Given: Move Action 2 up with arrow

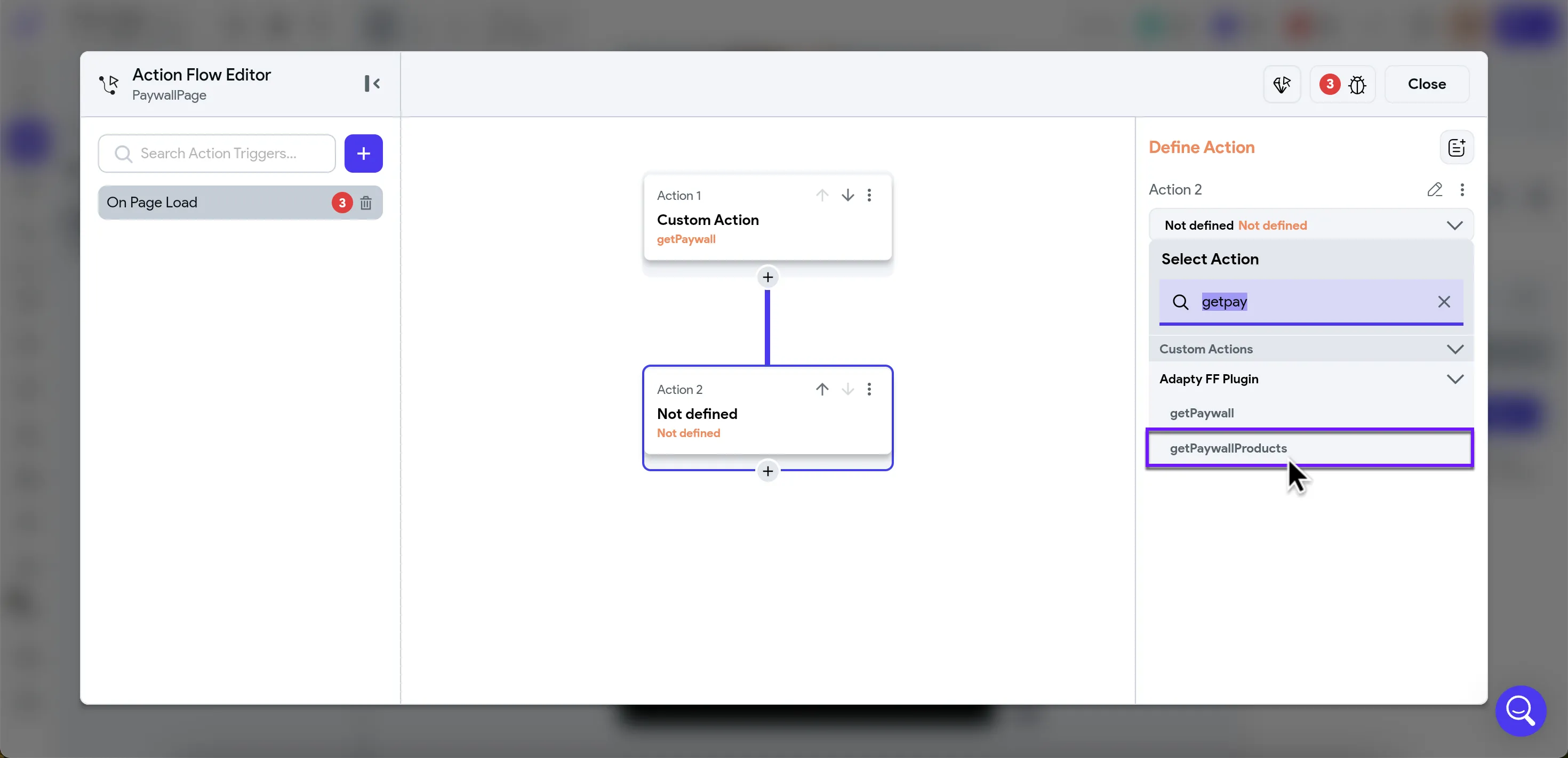Looking at the screenshot, I should pos(822,389).
